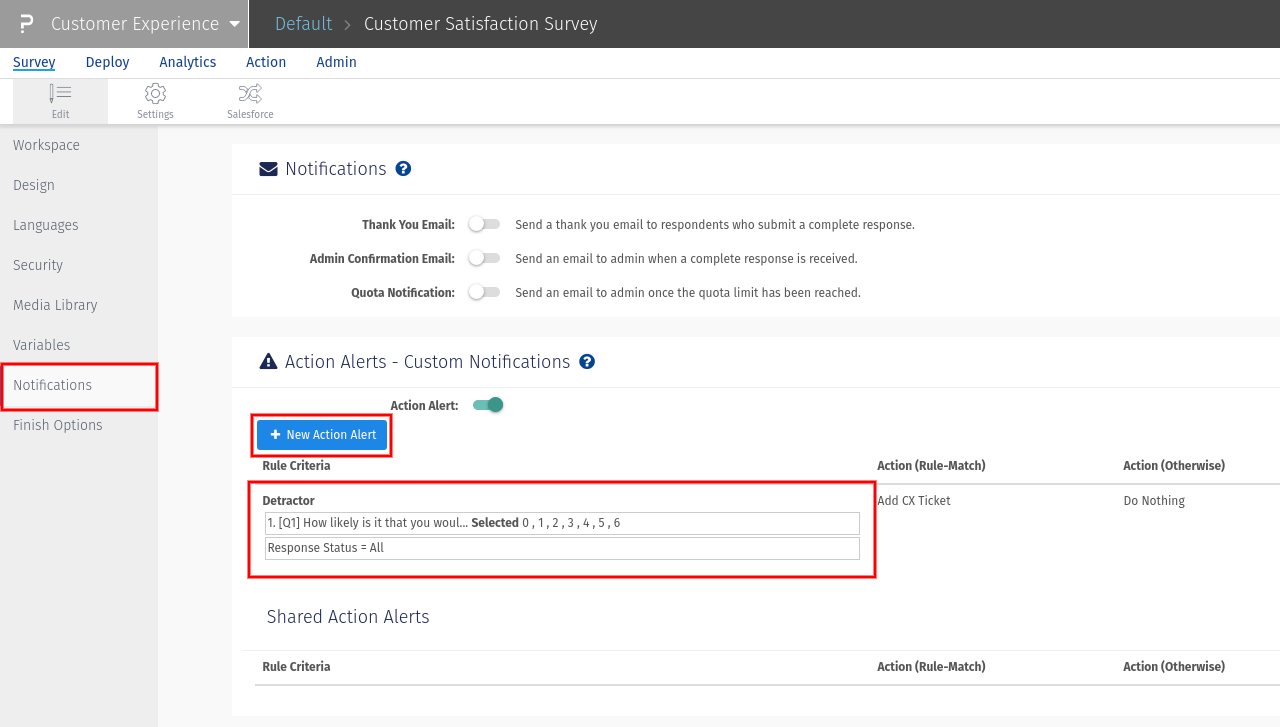Open the Settings gear icon
The height and width of the screenshot is (727, 1280).
pos(155,100)
